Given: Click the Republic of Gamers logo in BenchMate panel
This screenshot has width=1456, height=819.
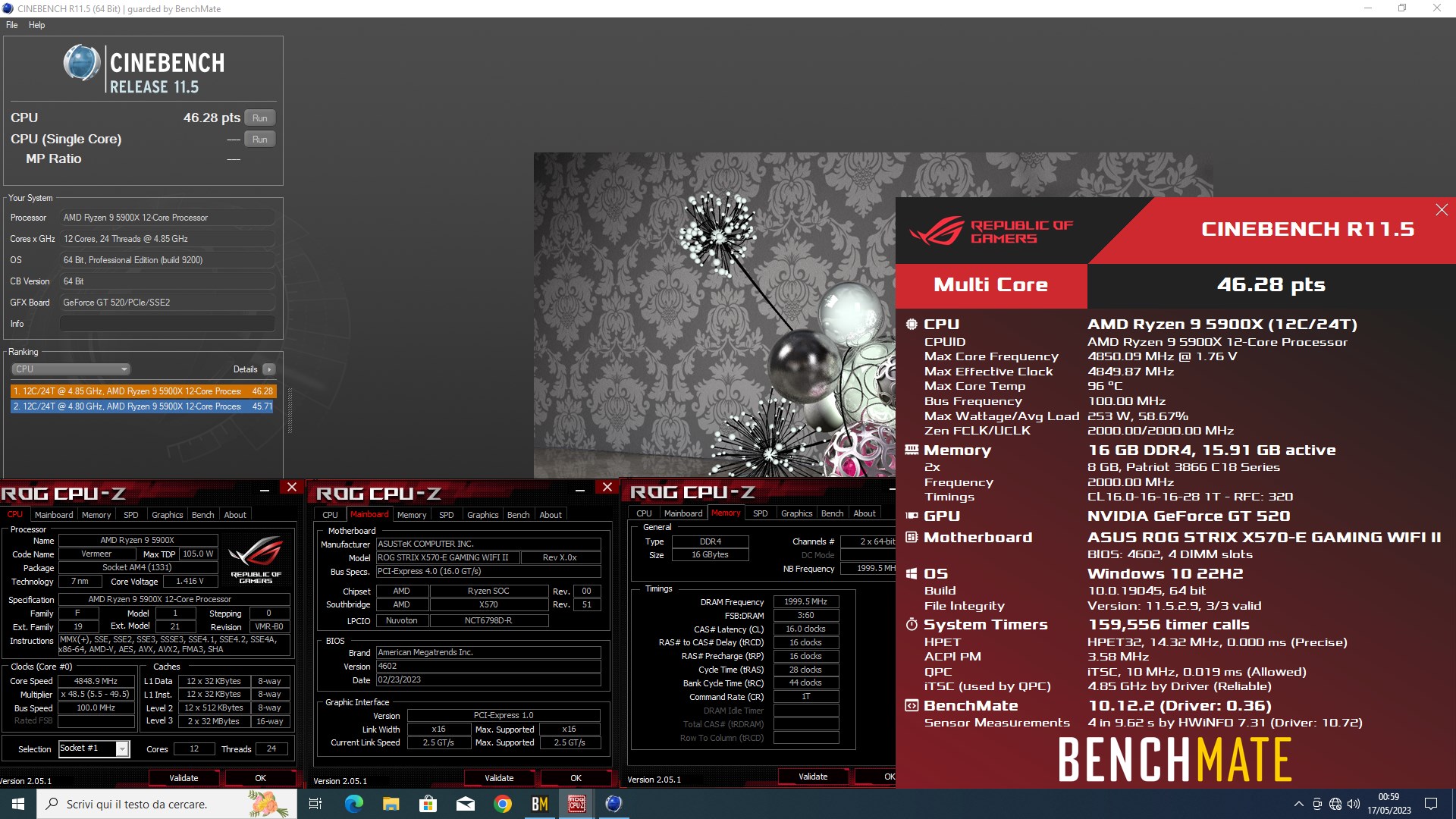Looking at the screenshot, I should 990,231.
